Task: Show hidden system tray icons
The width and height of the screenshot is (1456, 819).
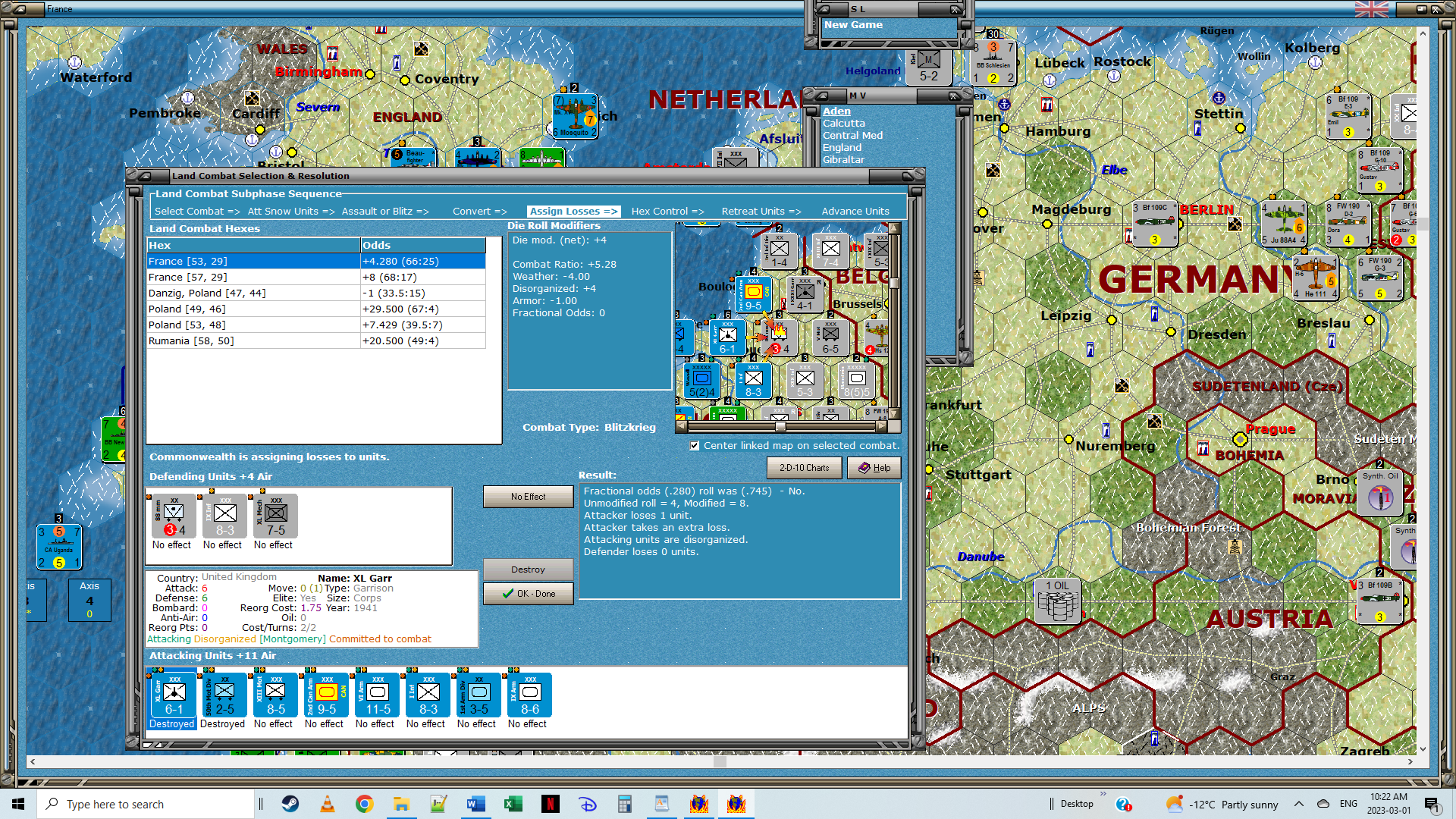Action: 1298,804
